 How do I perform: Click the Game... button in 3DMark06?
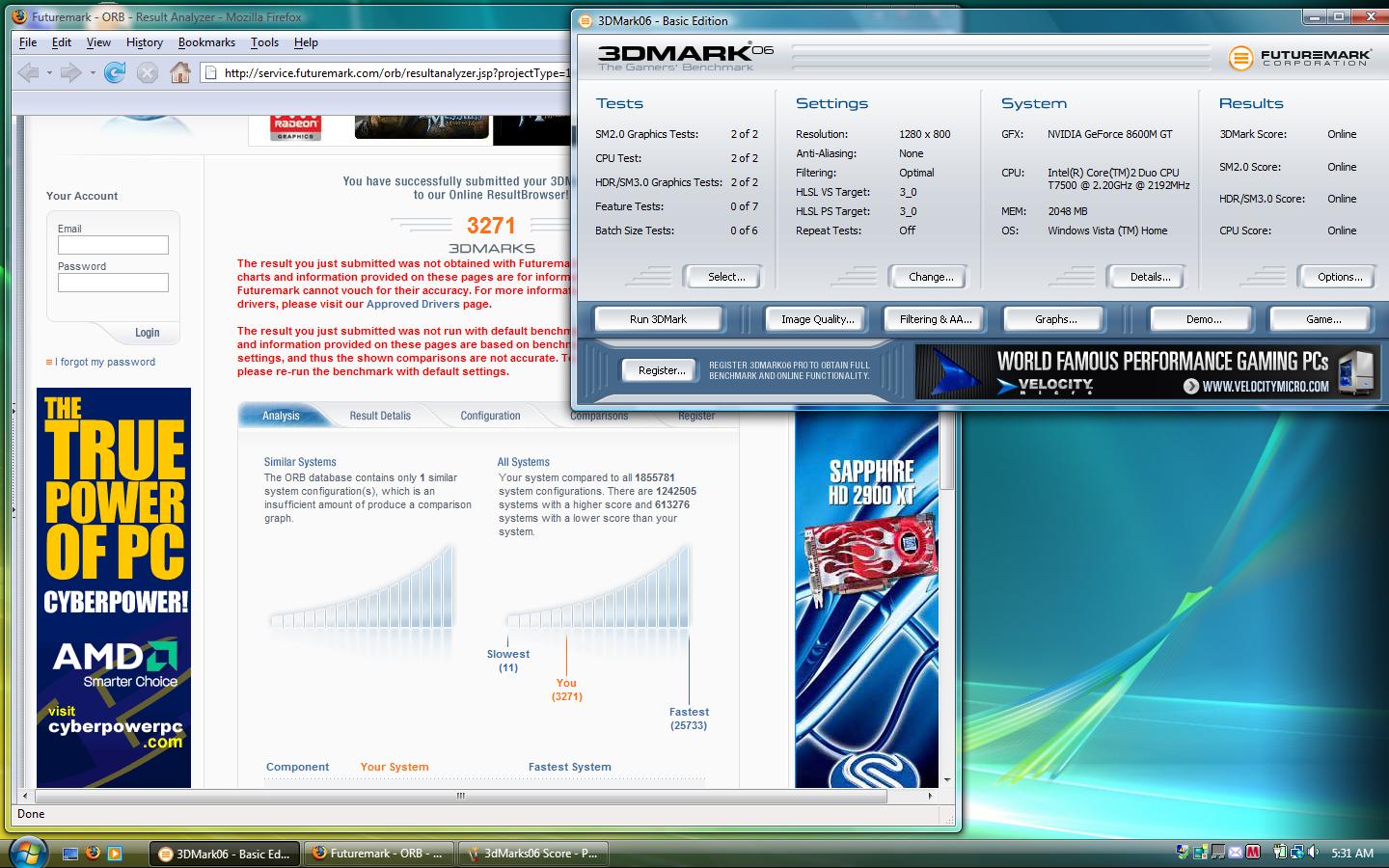point(1322,319)
